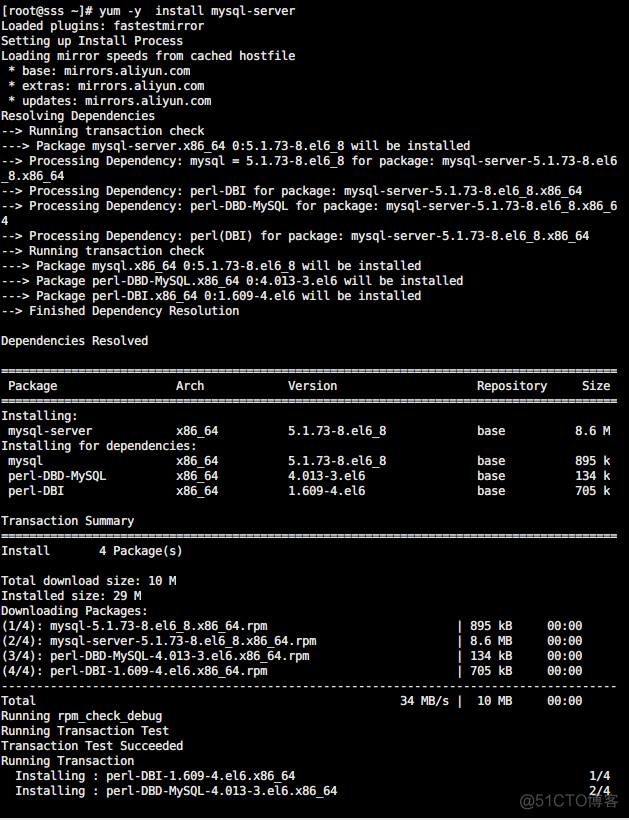The image size is (629, 820).
Task: Click 'perl-DBD-MySQL' in package table
Action: [x=57, y=476]
